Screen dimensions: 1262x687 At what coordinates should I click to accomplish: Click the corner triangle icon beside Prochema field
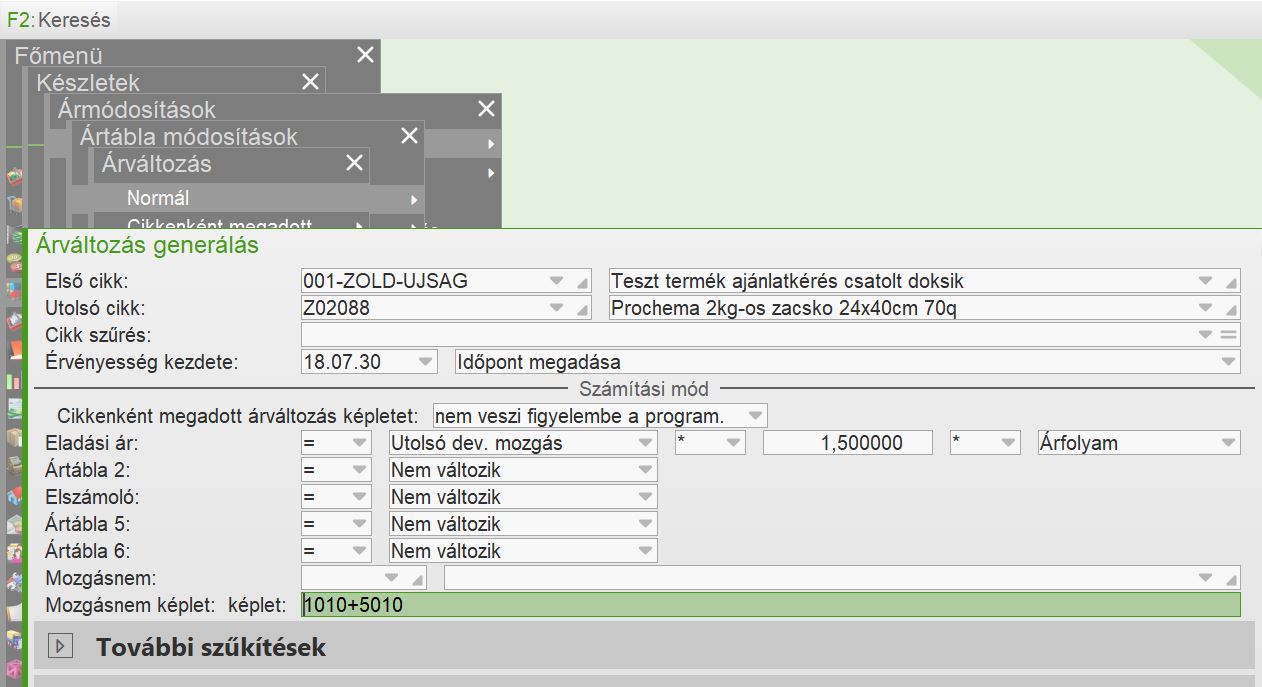pos(1231,311)
